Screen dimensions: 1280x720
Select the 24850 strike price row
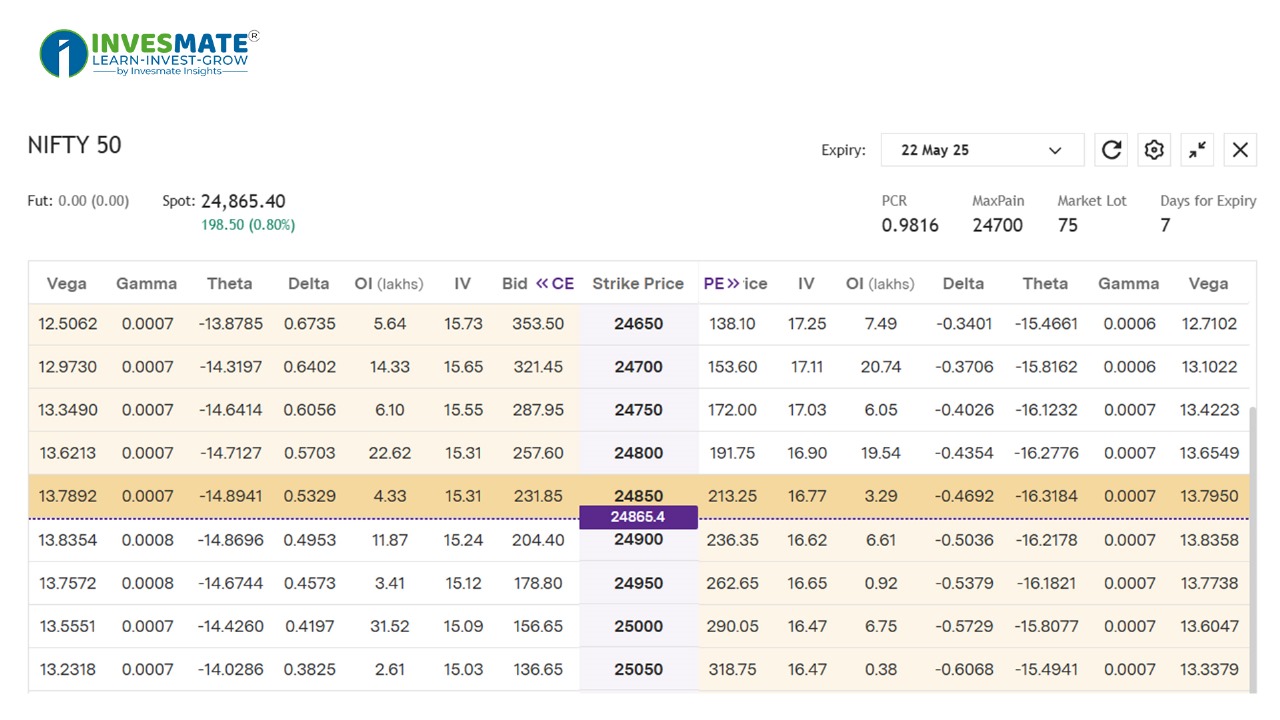point(638,496)
